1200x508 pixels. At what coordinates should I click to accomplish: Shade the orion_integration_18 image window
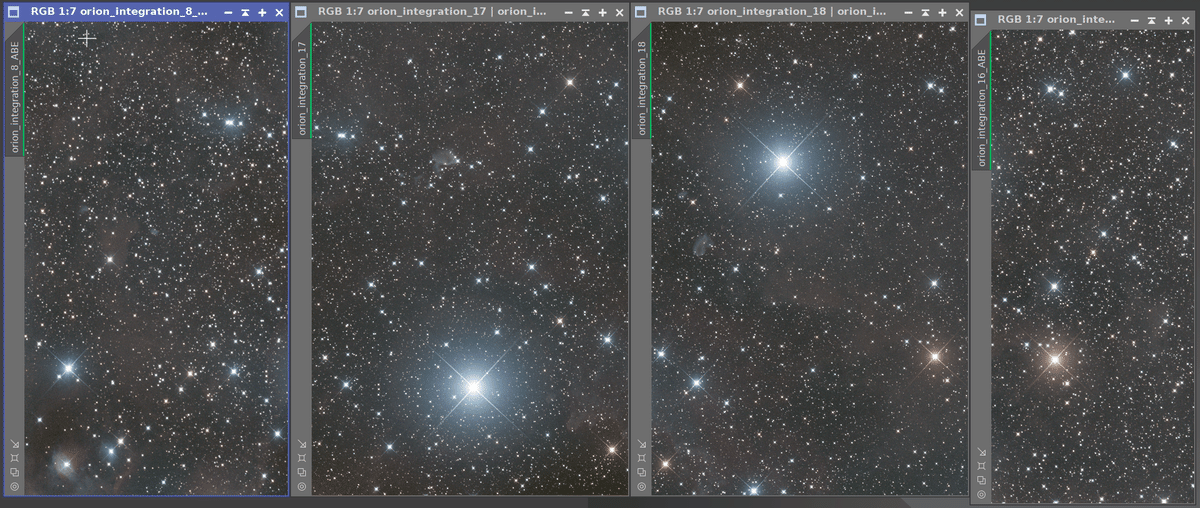pyautogui.click(x=925, y=12)
